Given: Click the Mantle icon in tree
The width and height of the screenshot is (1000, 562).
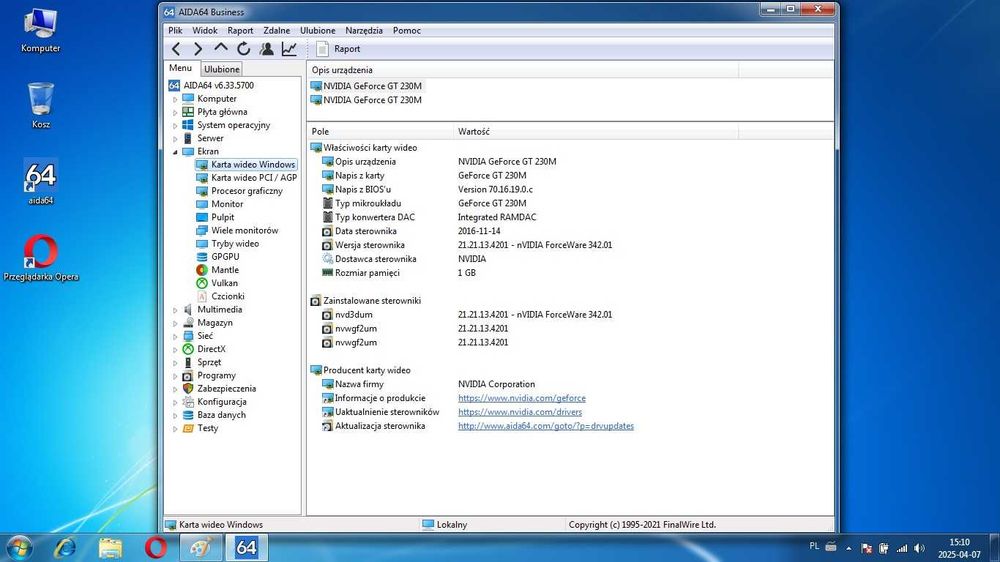Looking at the screenshot, I should point(202,270).
